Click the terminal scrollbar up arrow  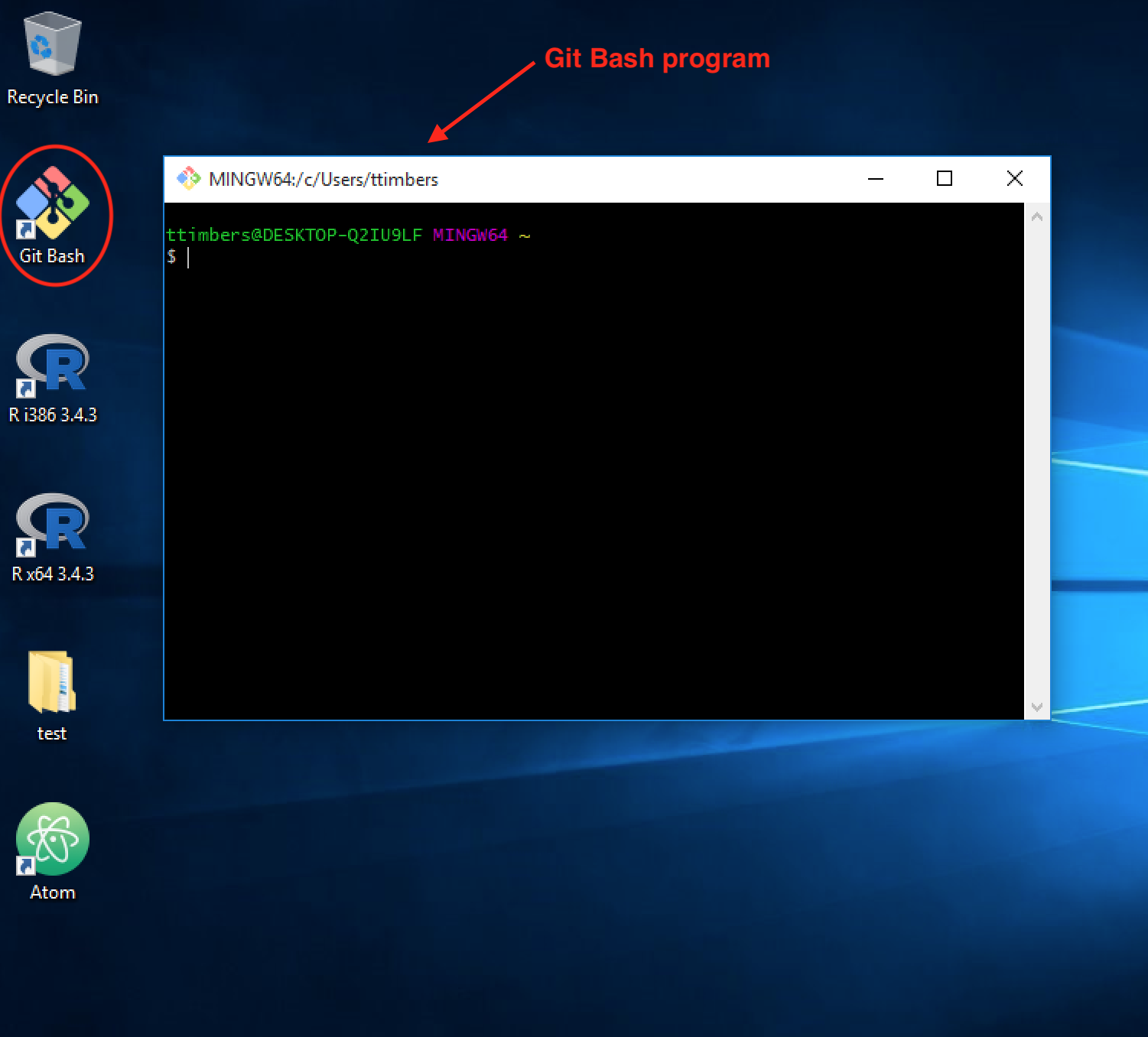(1037, 217)
